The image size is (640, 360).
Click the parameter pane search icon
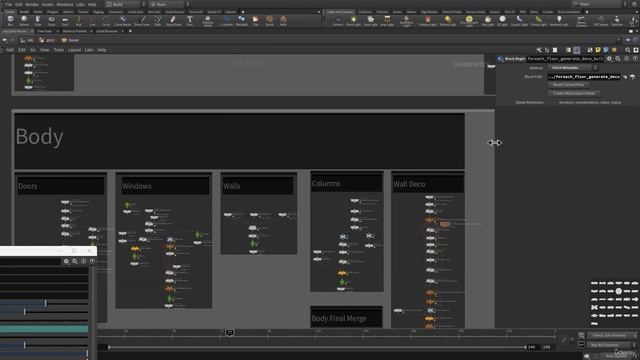[x=618, y=59]
